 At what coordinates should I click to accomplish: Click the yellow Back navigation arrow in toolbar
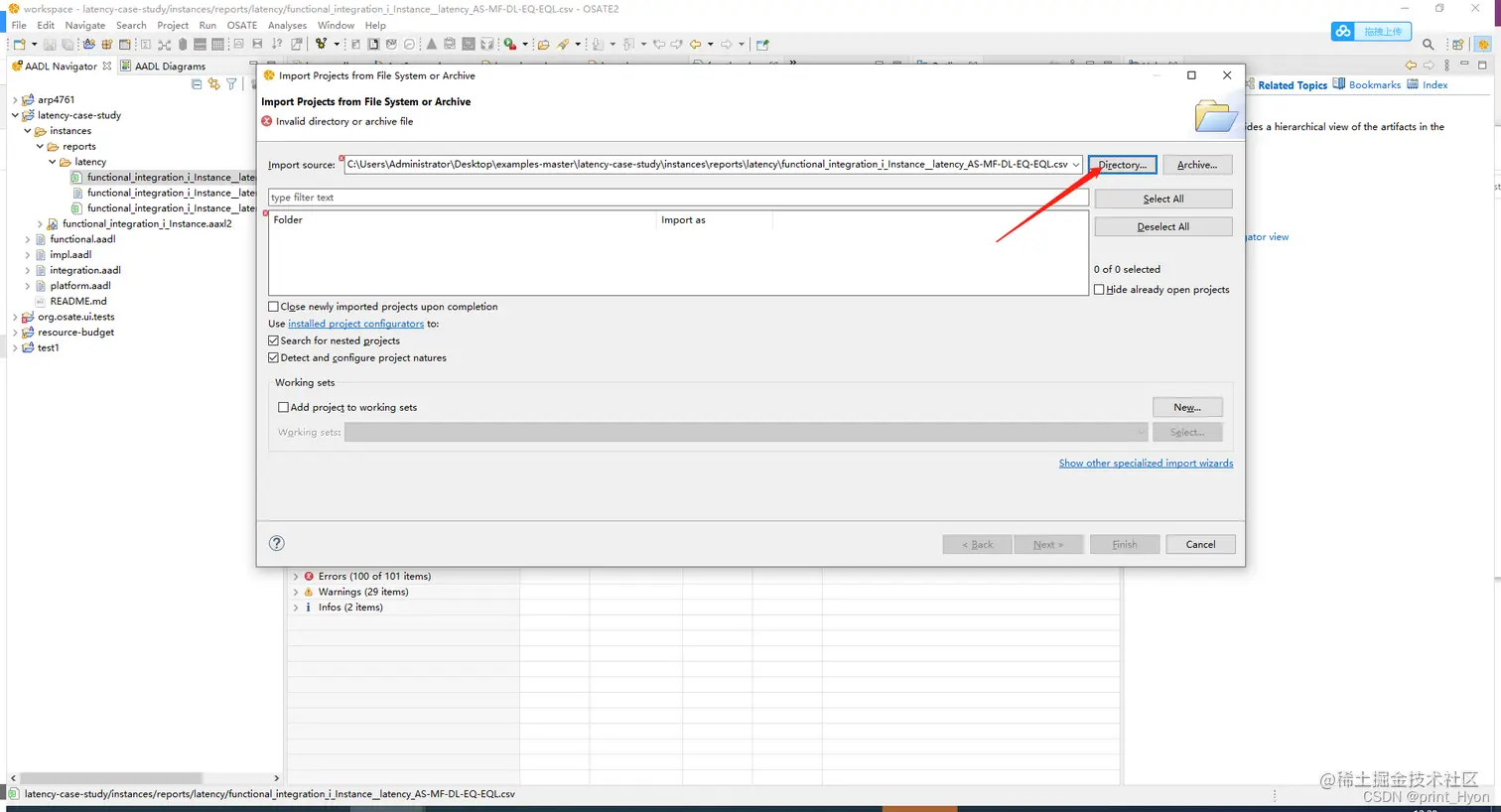pyautogui.click(x=695, y=44)
